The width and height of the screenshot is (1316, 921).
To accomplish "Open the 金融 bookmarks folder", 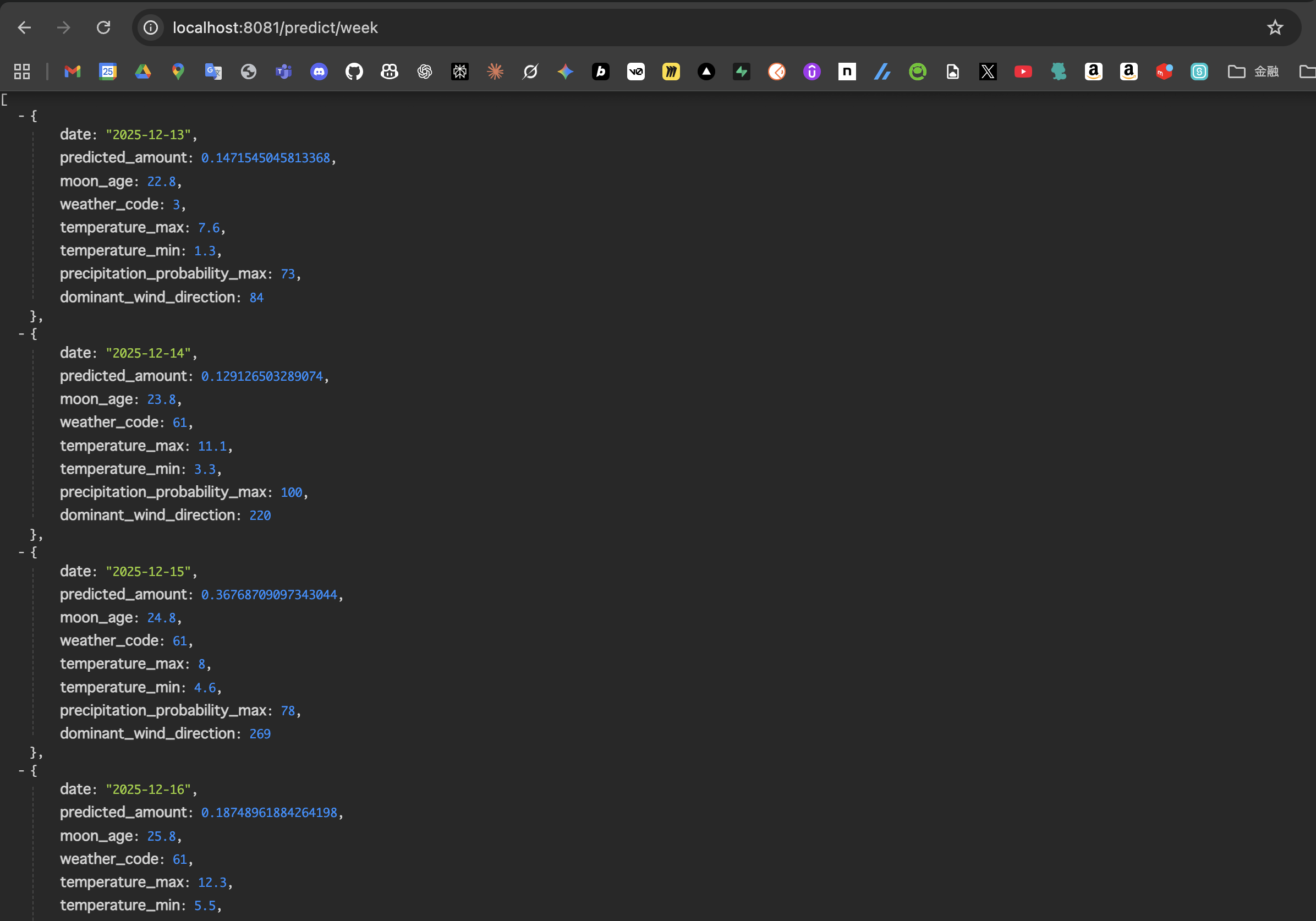I will point(1253,72).
